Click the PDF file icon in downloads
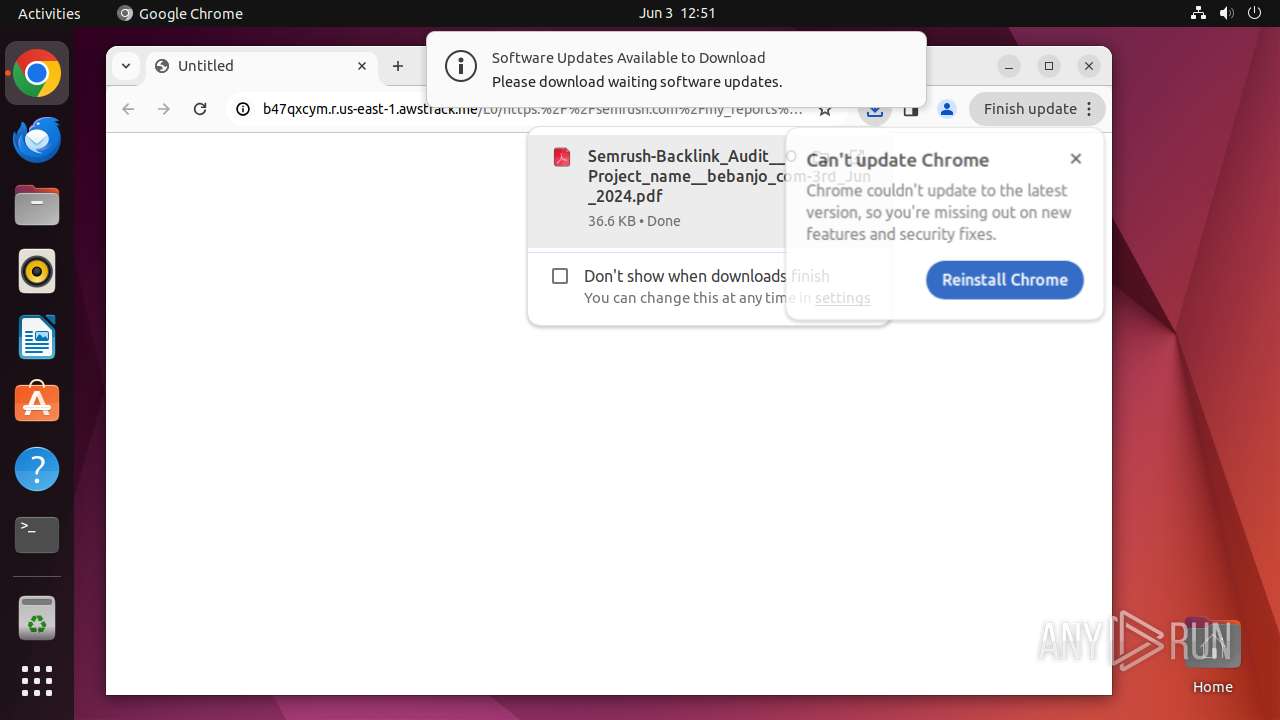This screenshot has height=720, width=1280. (x=562, y=157)
